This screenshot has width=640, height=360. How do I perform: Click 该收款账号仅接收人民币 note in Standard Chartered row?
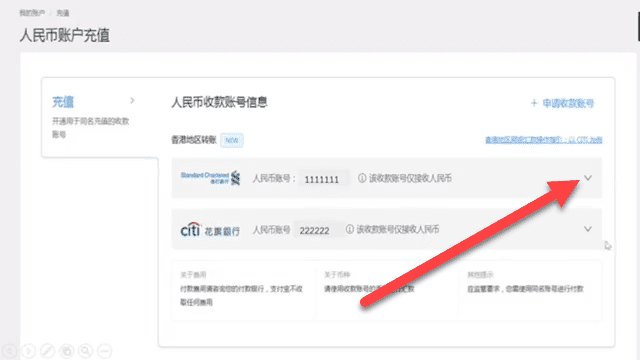coord(410,178)
